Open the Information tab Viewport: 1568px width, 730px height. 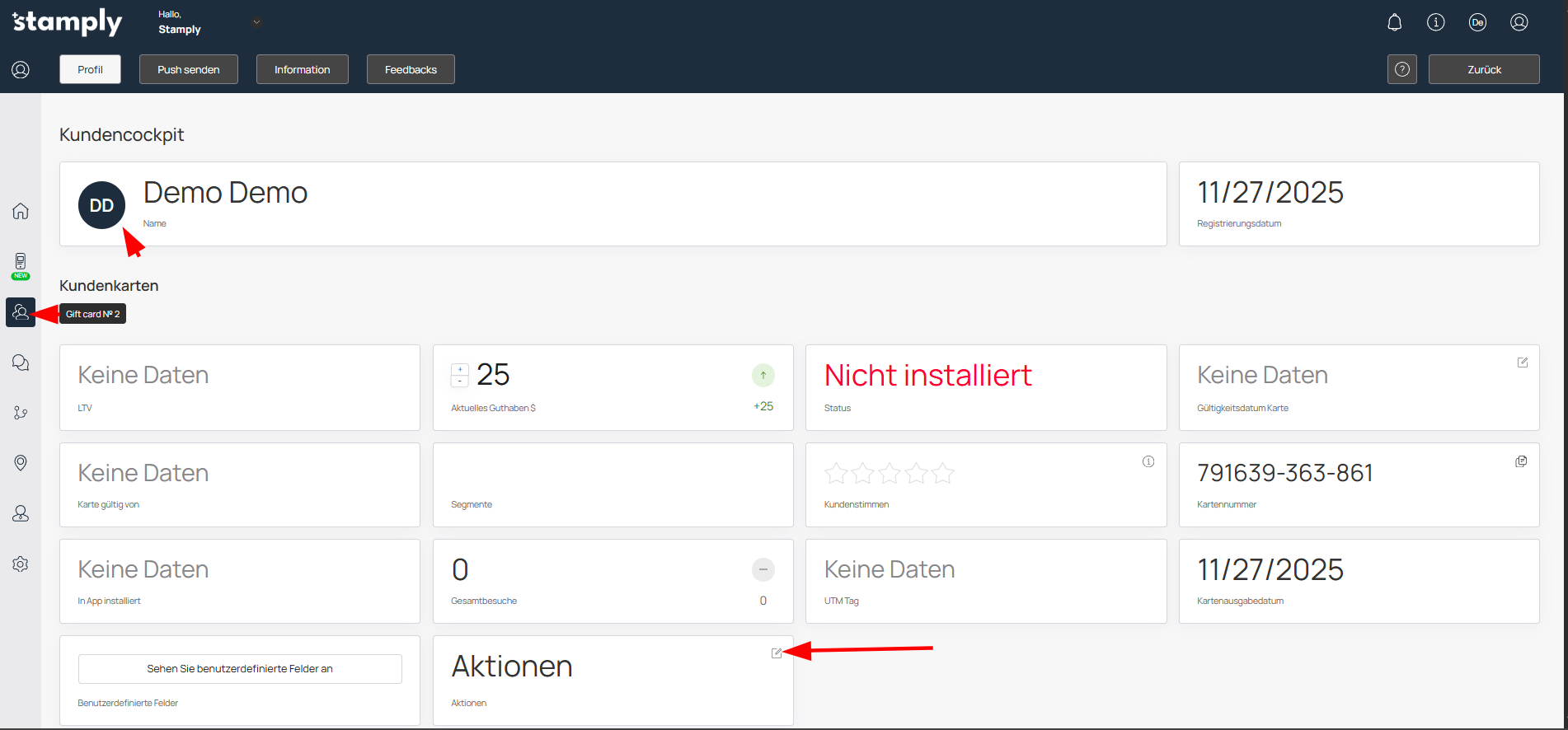(302, 69)
